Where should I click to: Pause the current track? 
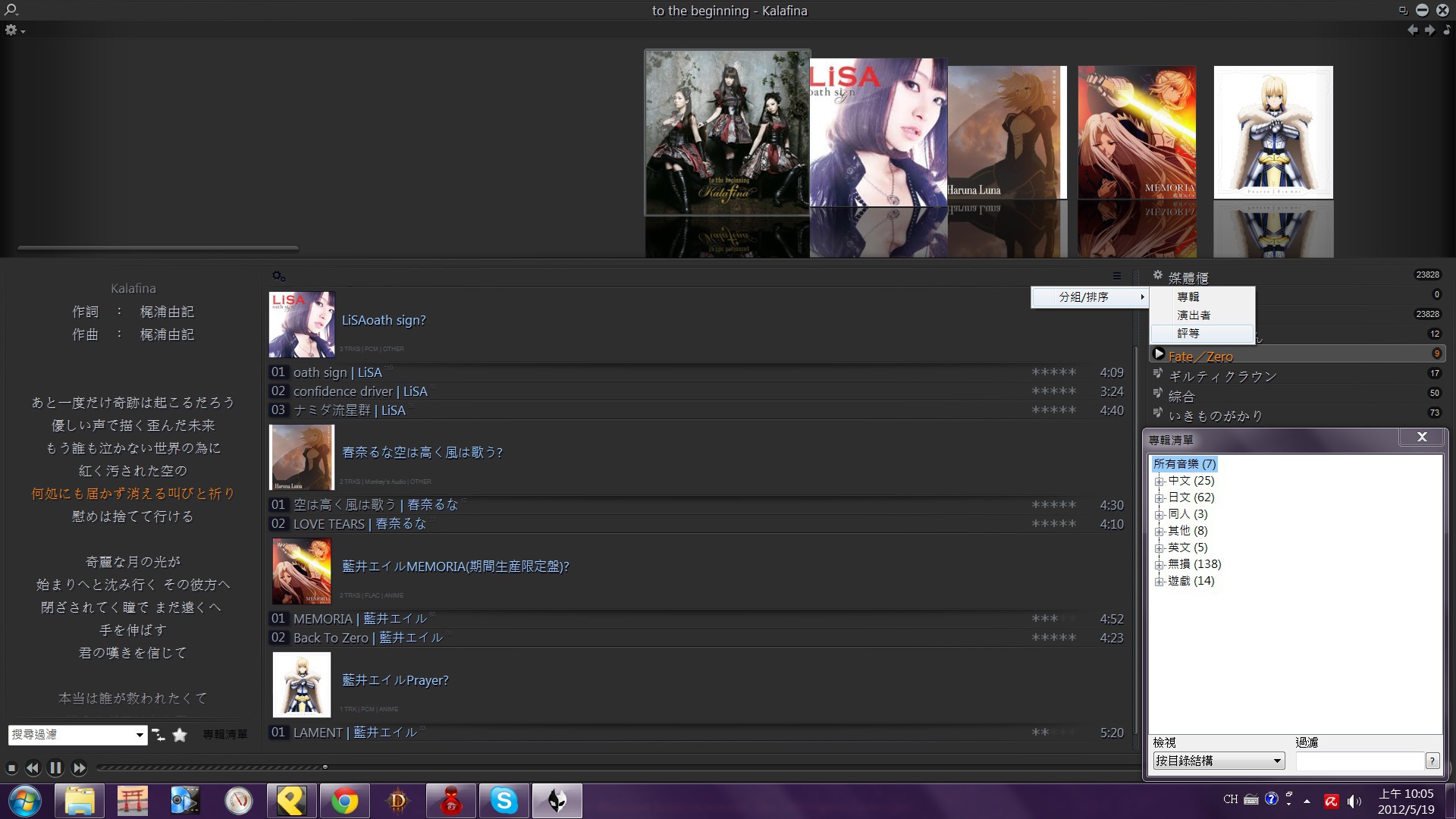(x=55, y=768)
